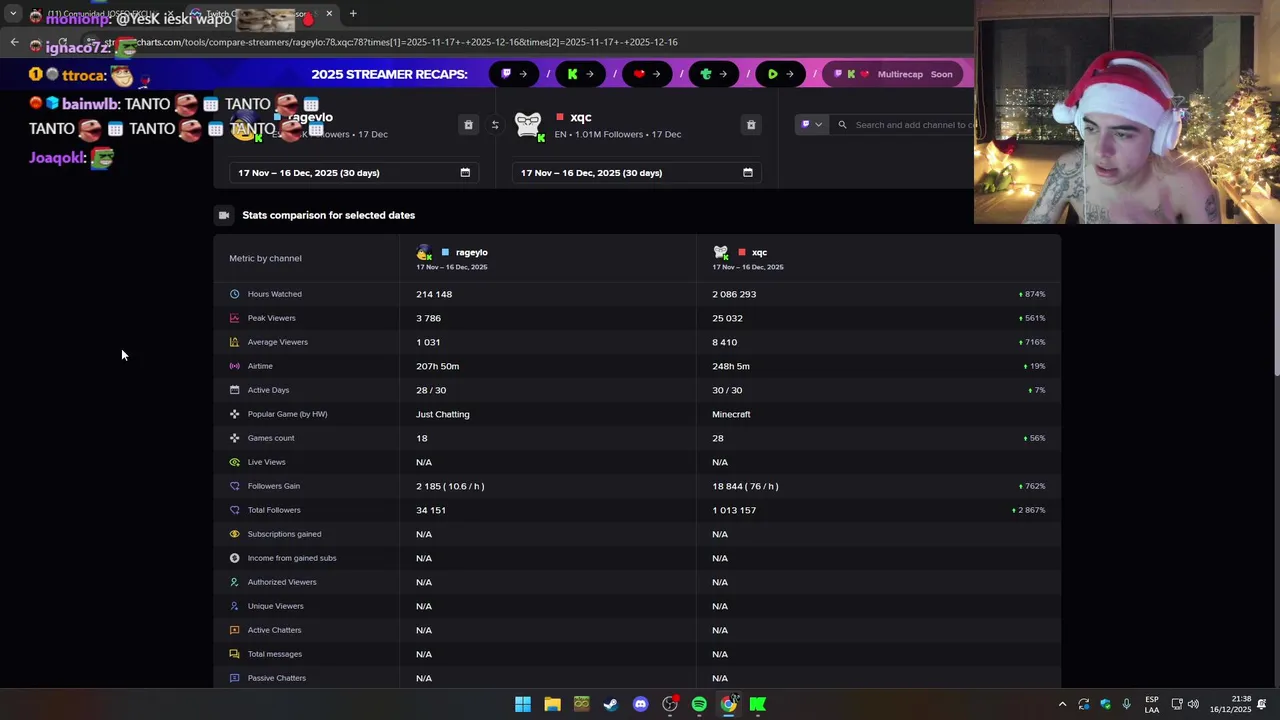Click the search magnifier icon

(x=842, y=125)
